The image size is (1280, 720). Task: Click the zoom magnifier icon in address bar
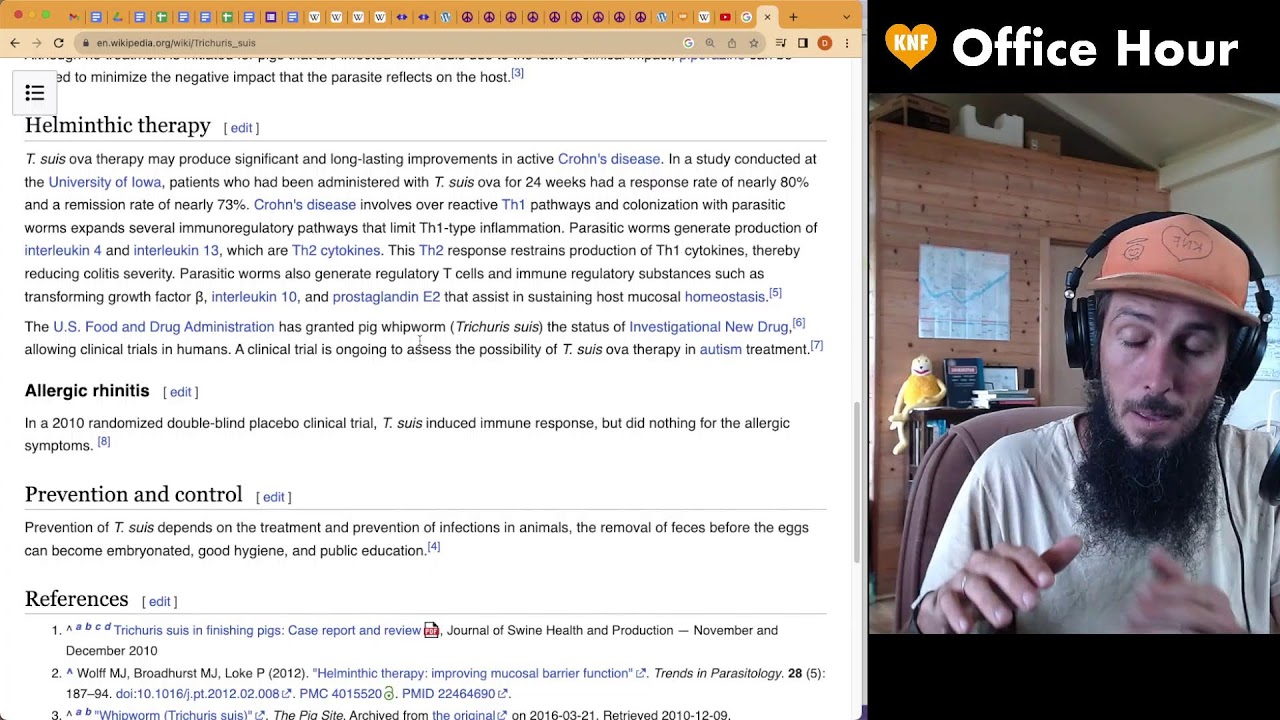710,43
